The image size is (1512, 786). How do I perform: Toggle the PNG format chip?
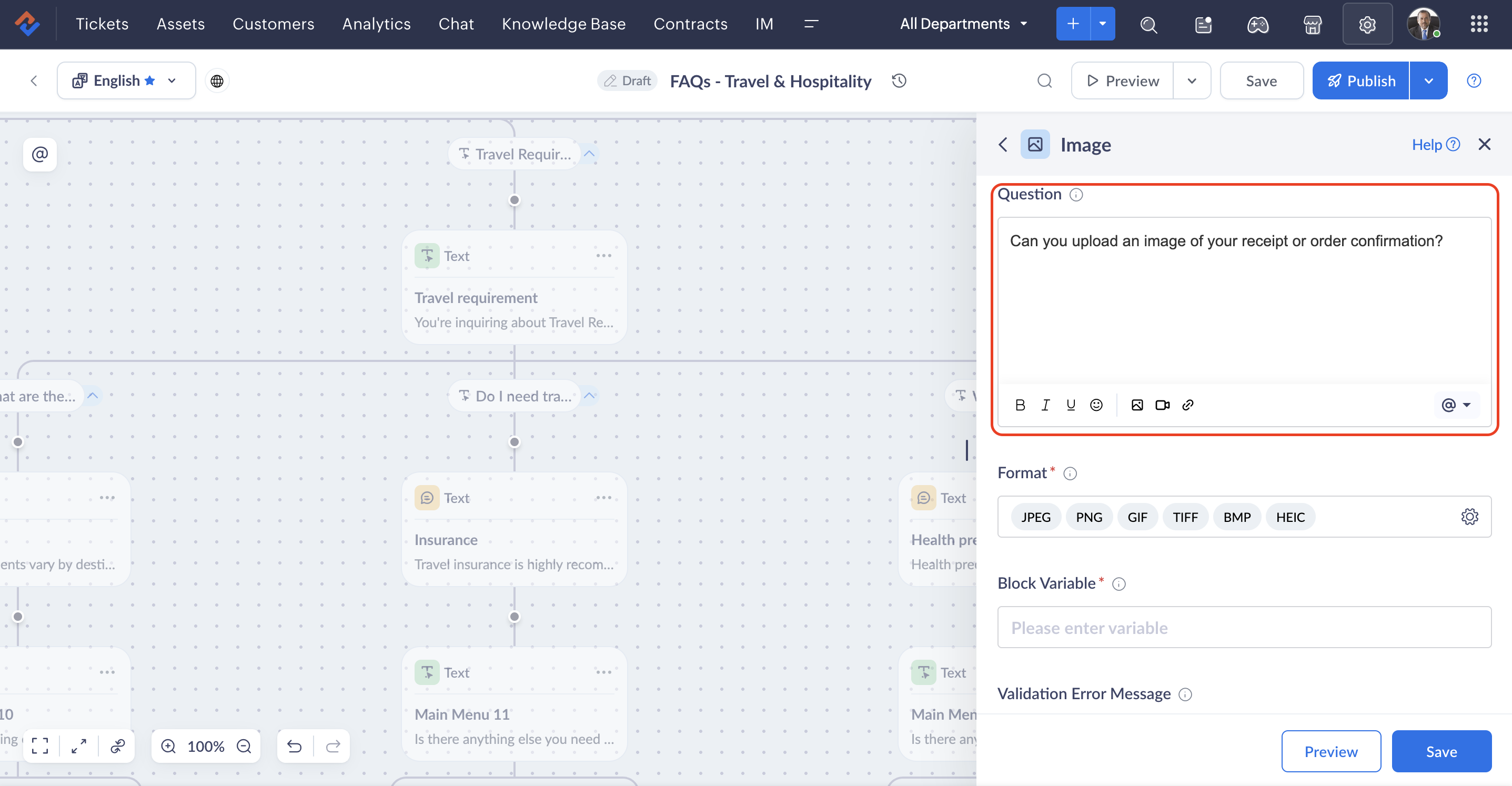tap(1089, 517)
